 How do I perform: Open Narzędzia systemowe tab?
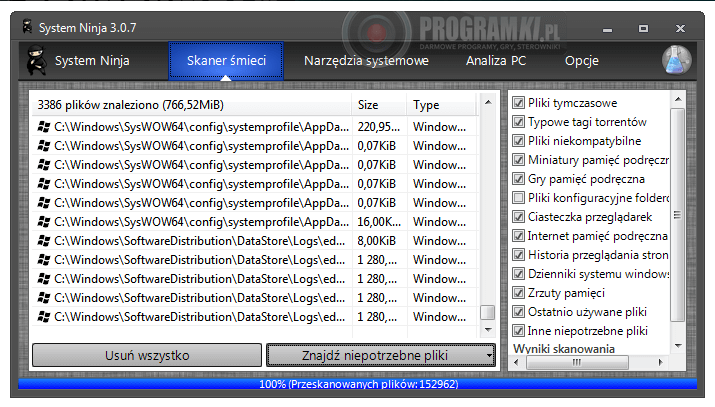pos(366,61)
